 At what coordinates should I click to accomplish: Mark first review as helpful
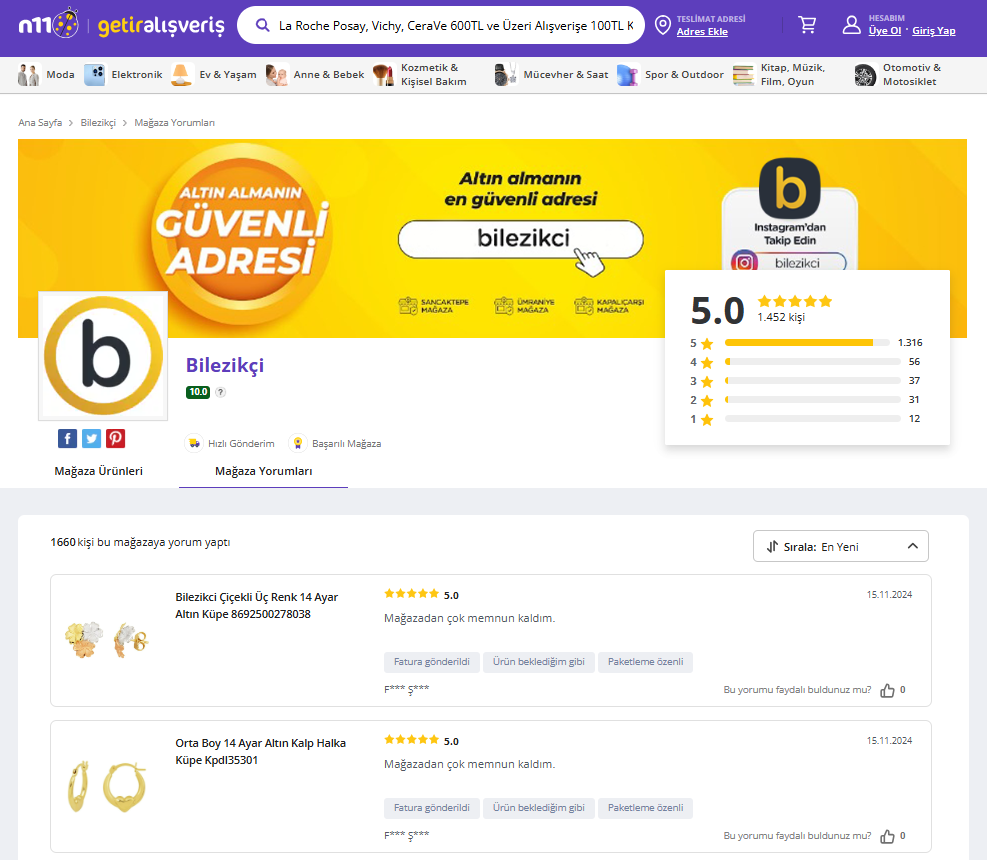click(x=887, y=690)
